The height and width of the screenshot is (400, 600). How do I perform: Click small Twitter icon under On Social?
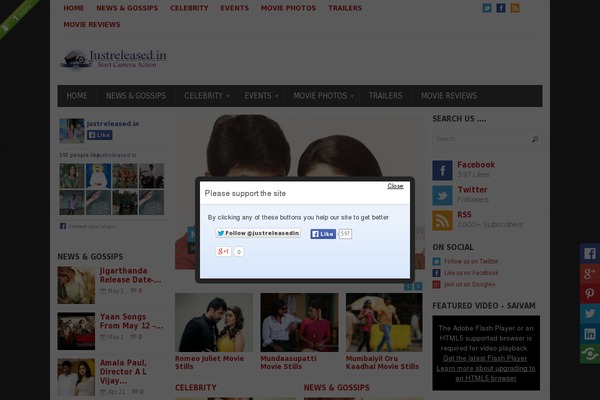point(436,261)
